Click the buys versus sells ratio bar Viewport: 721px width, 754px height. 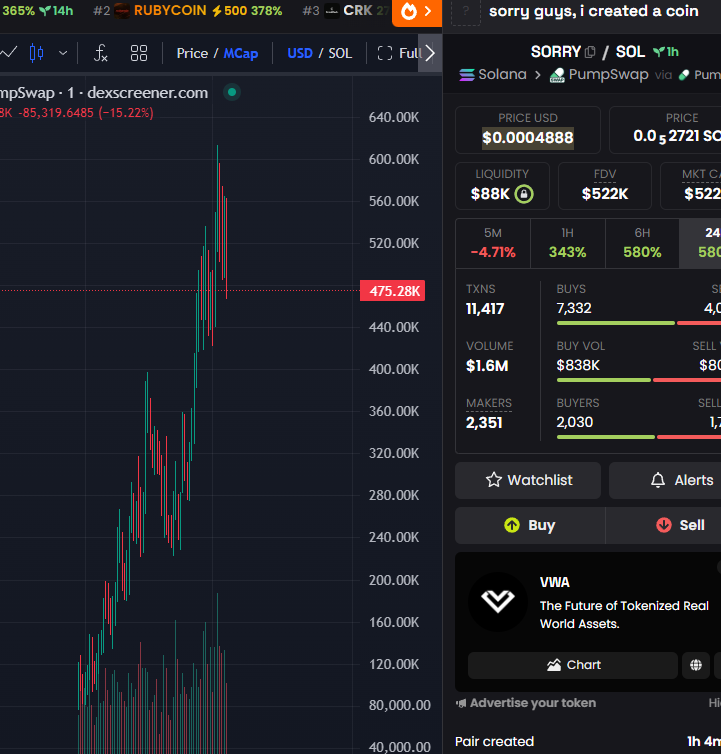tap(639, 323)
